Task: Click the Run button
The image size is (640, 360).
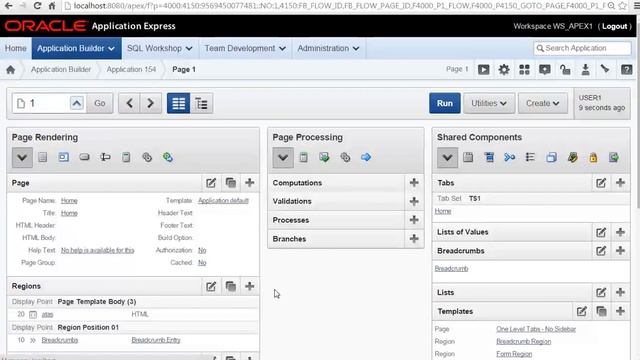Action: (x=444, y=103)
